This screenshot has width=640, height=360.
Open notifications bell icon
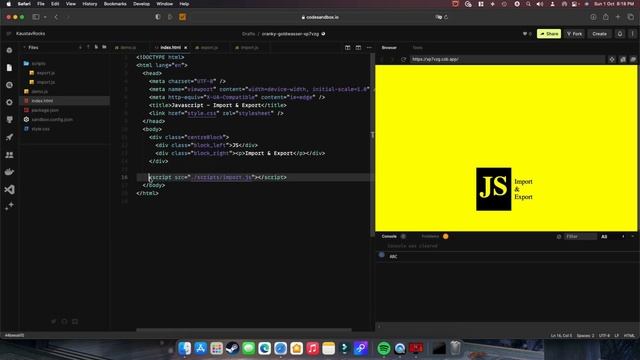click(620, 34)
